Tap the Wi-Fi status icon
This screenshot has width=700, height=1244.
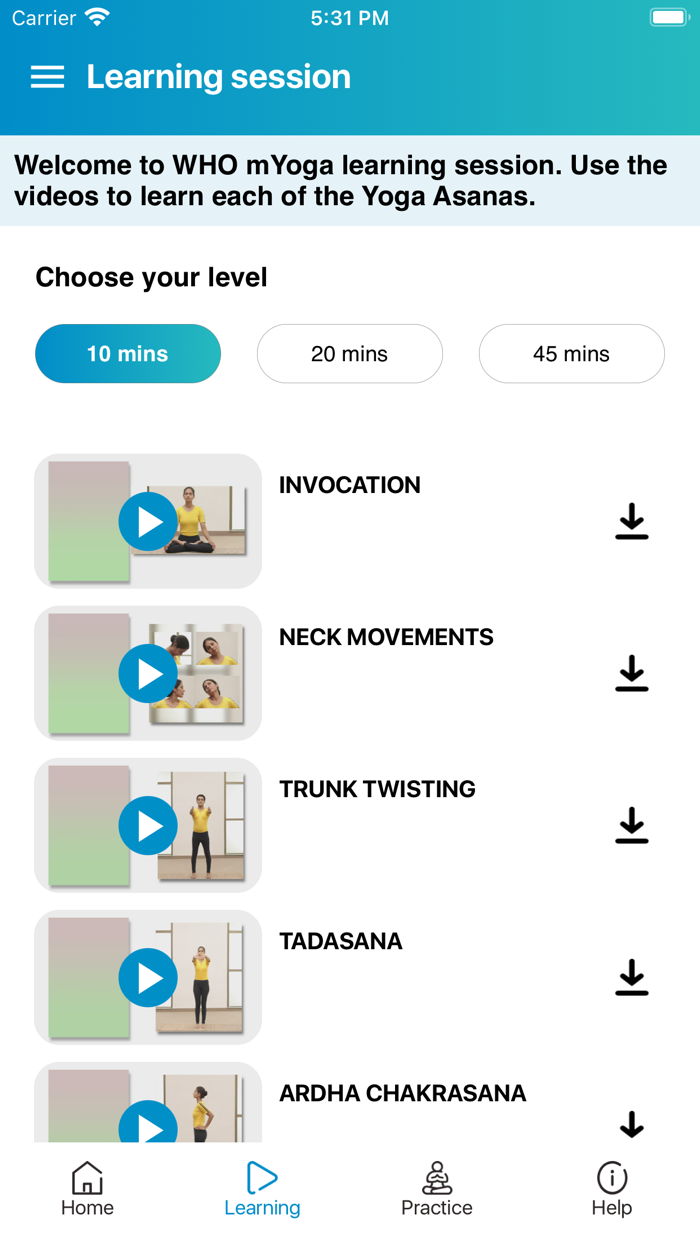pyautogui.click(x=96, y=16)
